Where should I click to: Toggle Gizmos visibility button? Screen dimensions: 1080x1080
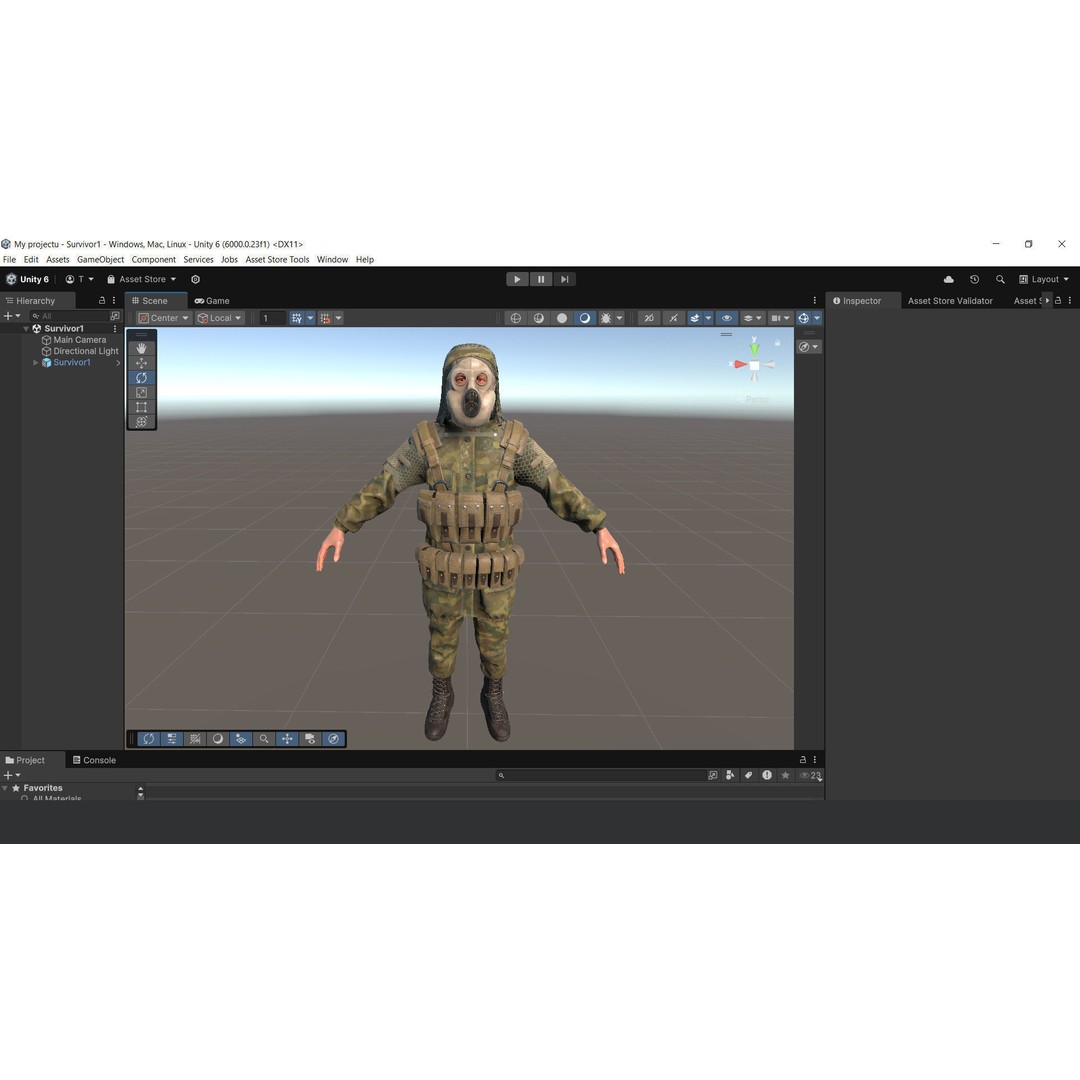tap(803, 318)
